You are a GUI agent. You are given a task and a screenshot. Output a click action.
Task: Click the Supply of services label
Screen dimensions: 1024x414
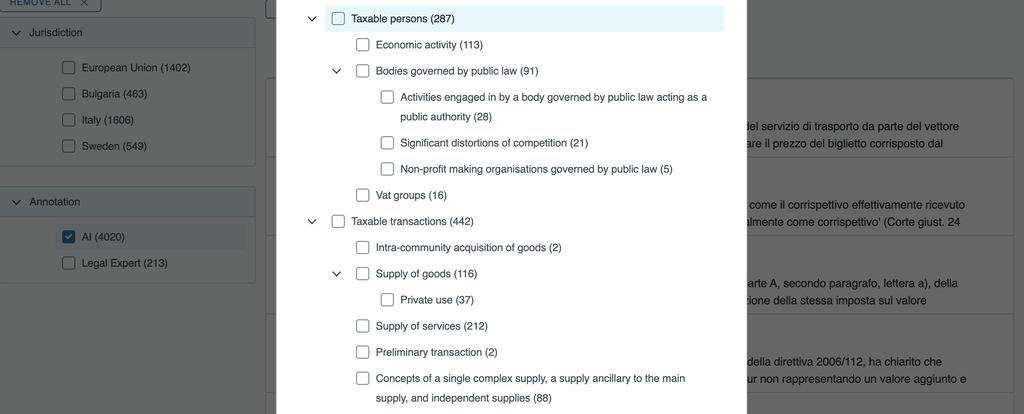pos(431,326)
